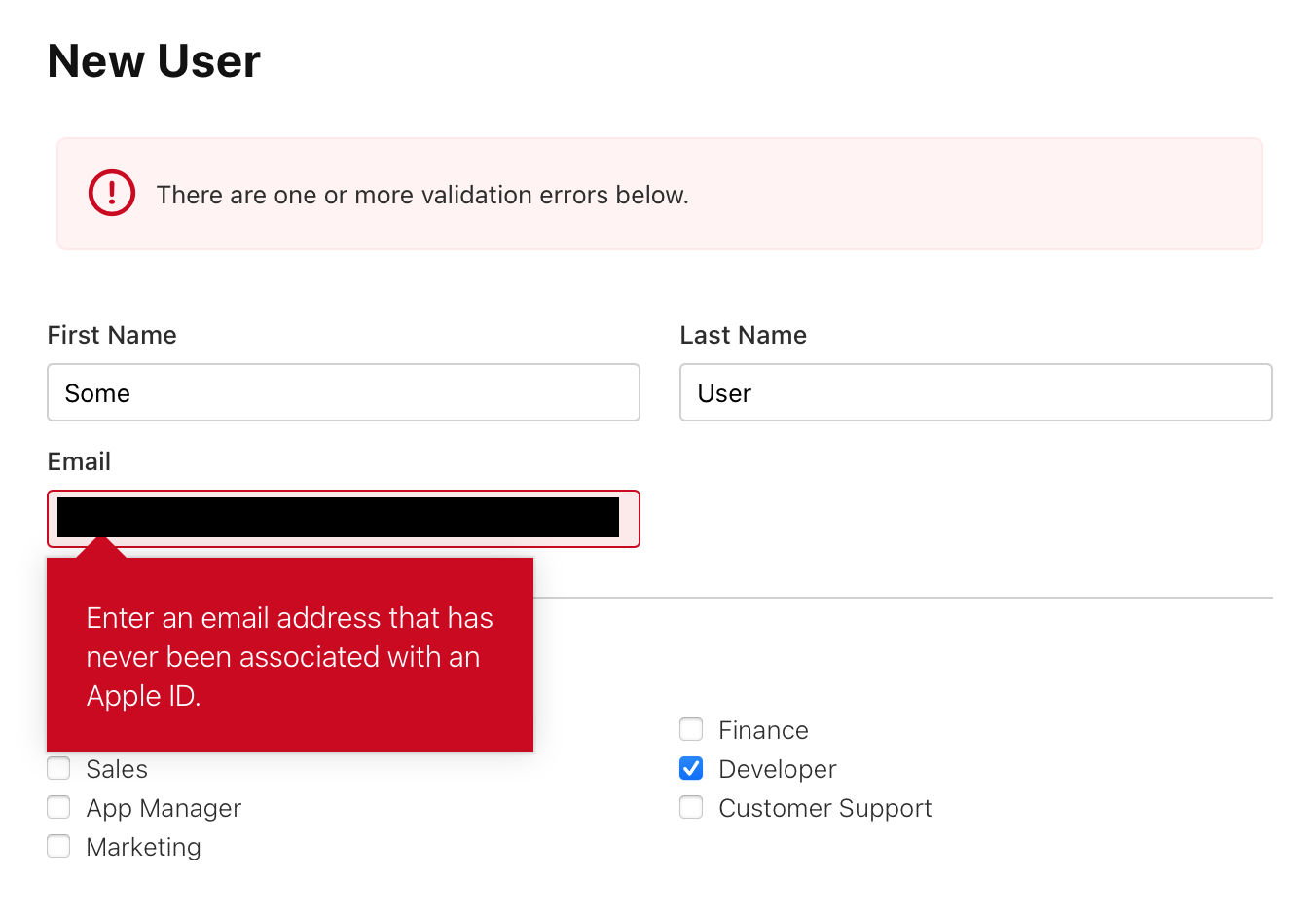The width and height of the screenshot is (1316, 915).
Task: Focus the First Name input field
Action: 343,392
